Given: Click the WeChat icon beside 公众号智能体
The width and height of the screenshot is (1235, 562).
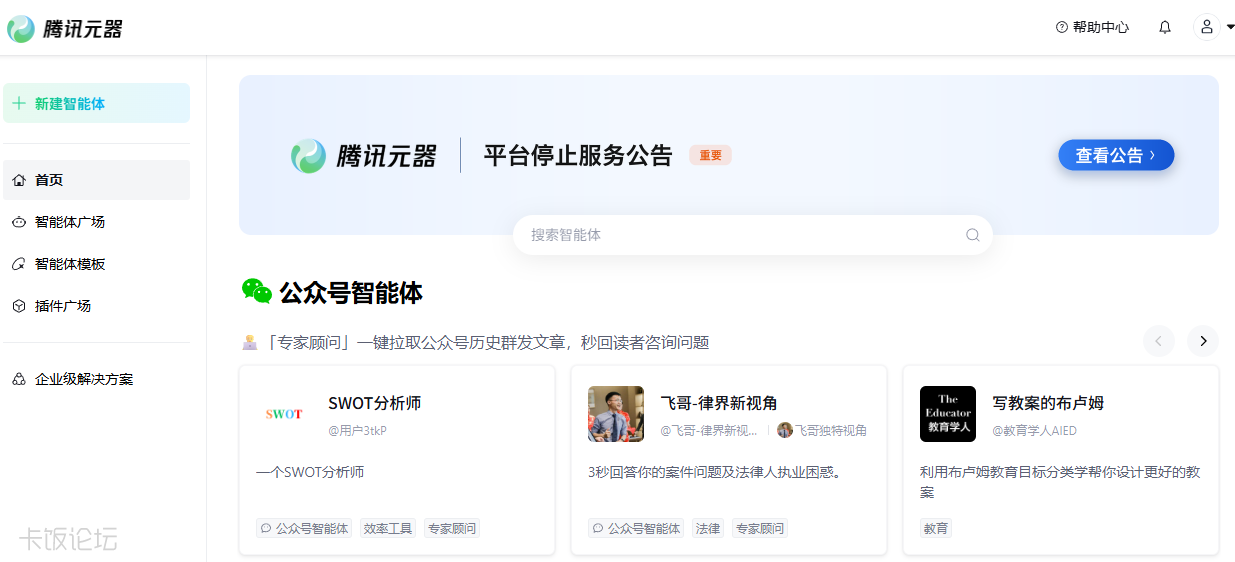Looking at the screenshot, I should click(257, 292).
